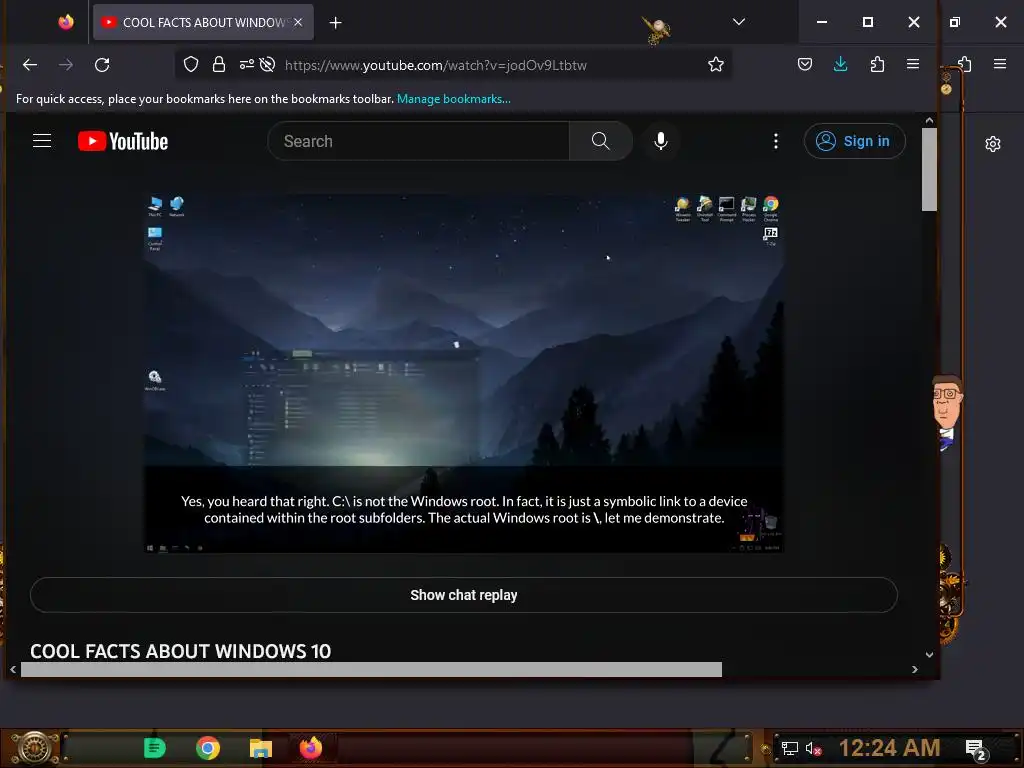This screenshot has width=1024, height=768.
Task: Open YouTube settings three-dot menu
Action: [776, 141]
